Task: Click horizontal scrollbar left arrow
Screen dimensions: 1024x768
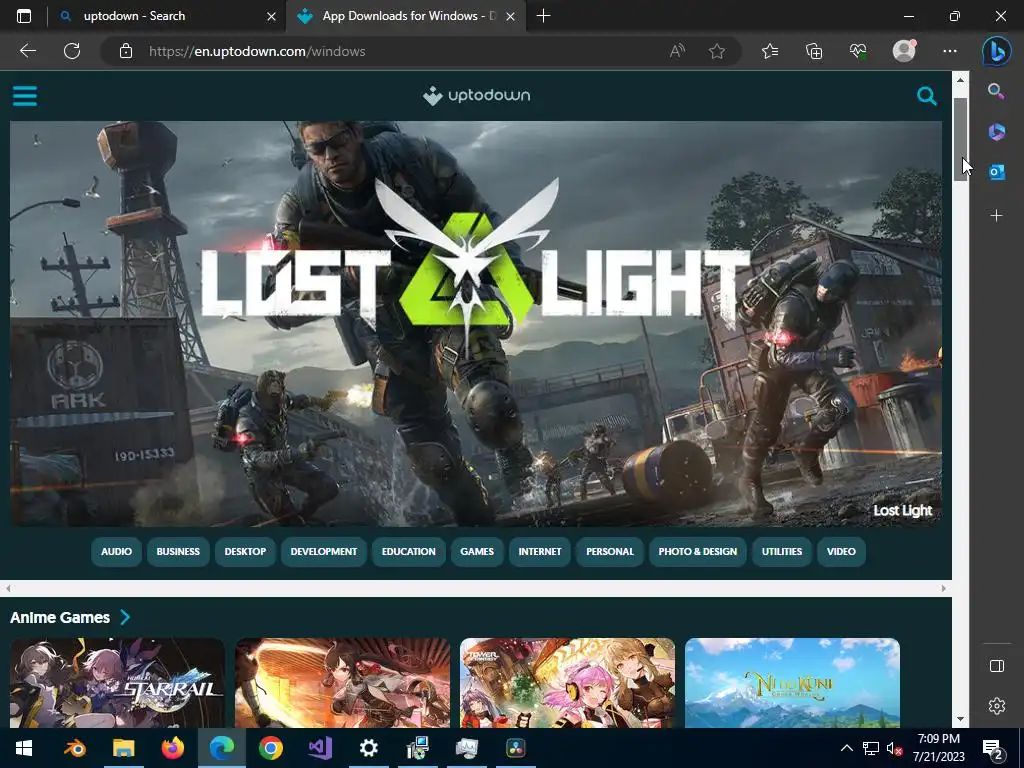Action: tap(8, 588)
